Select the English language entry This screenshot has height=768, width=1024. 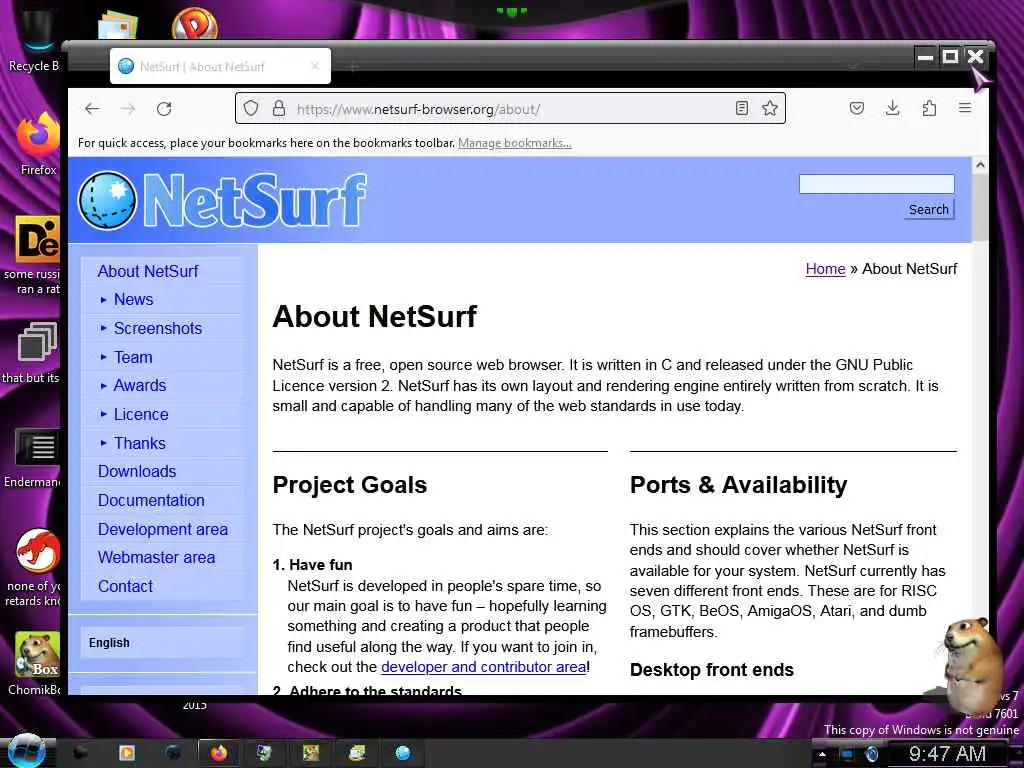pyautogui.click(x=109, y=643)
